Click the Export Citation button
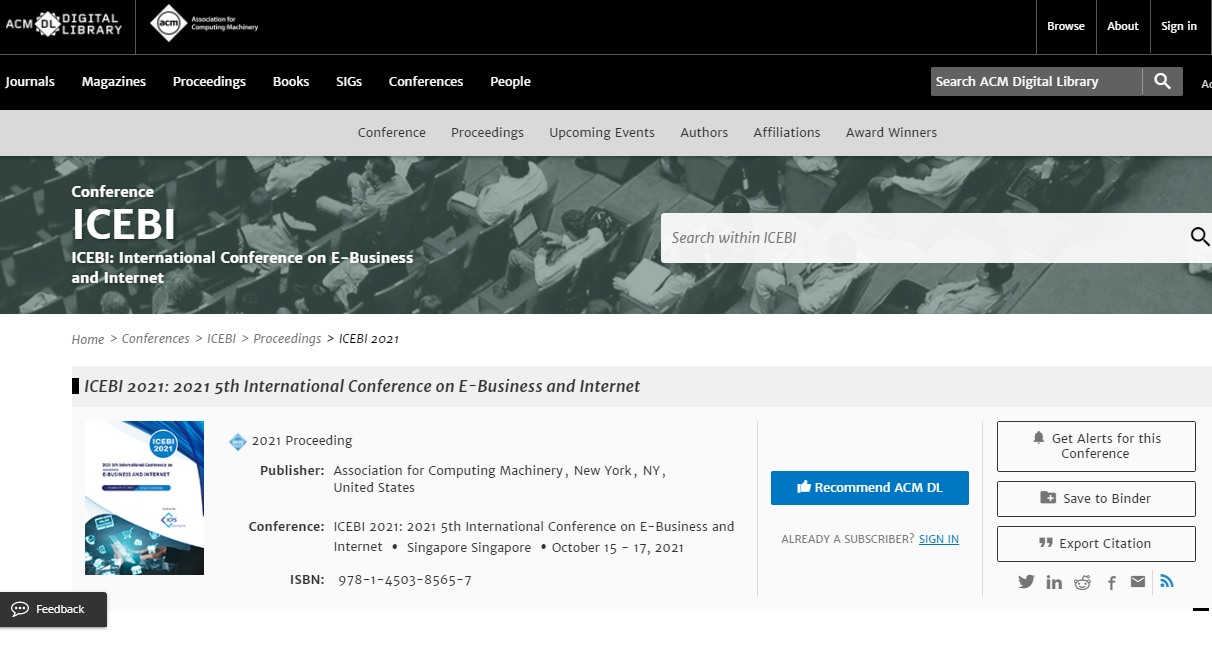This screenshot has height=650, width=1212. pyautogui.click(x=1096, y=543)
